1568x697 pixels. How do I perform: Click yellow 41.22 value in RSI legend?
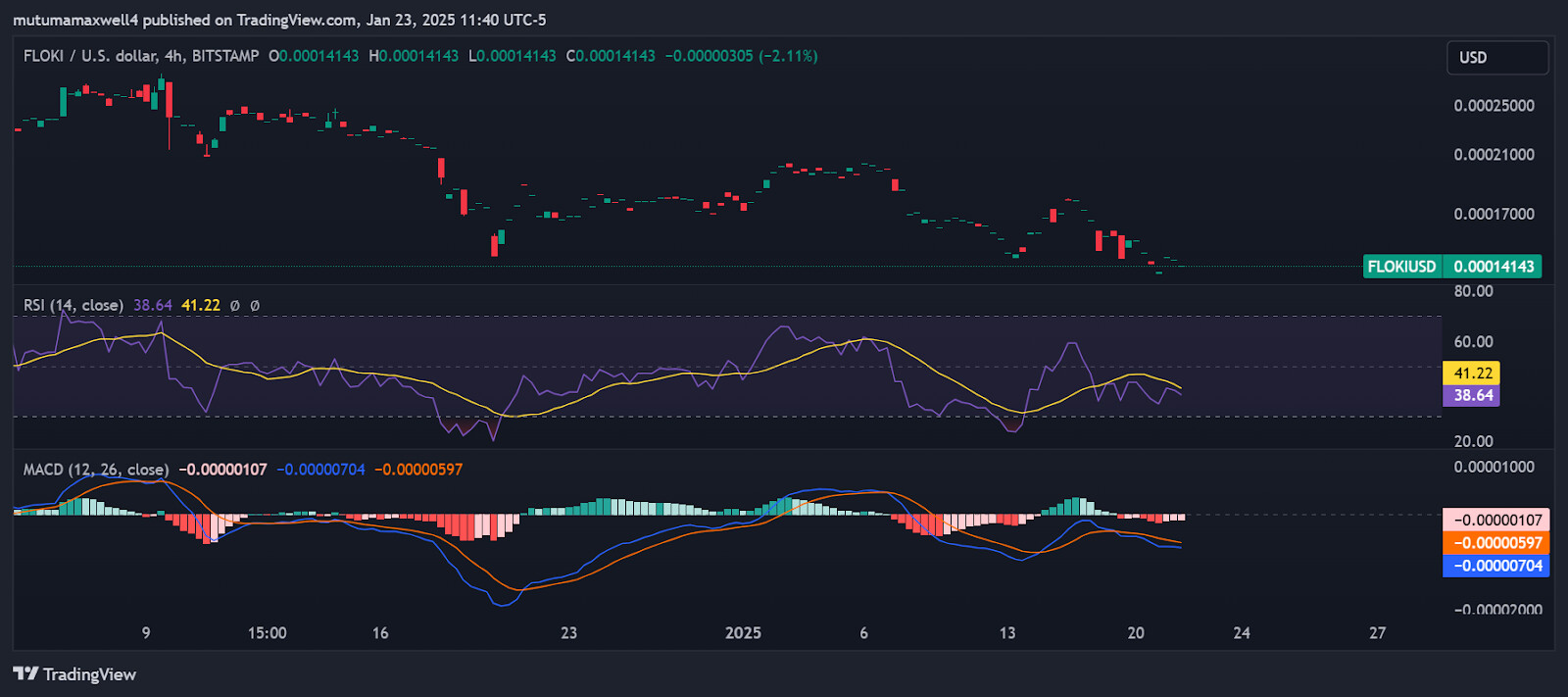201,305
